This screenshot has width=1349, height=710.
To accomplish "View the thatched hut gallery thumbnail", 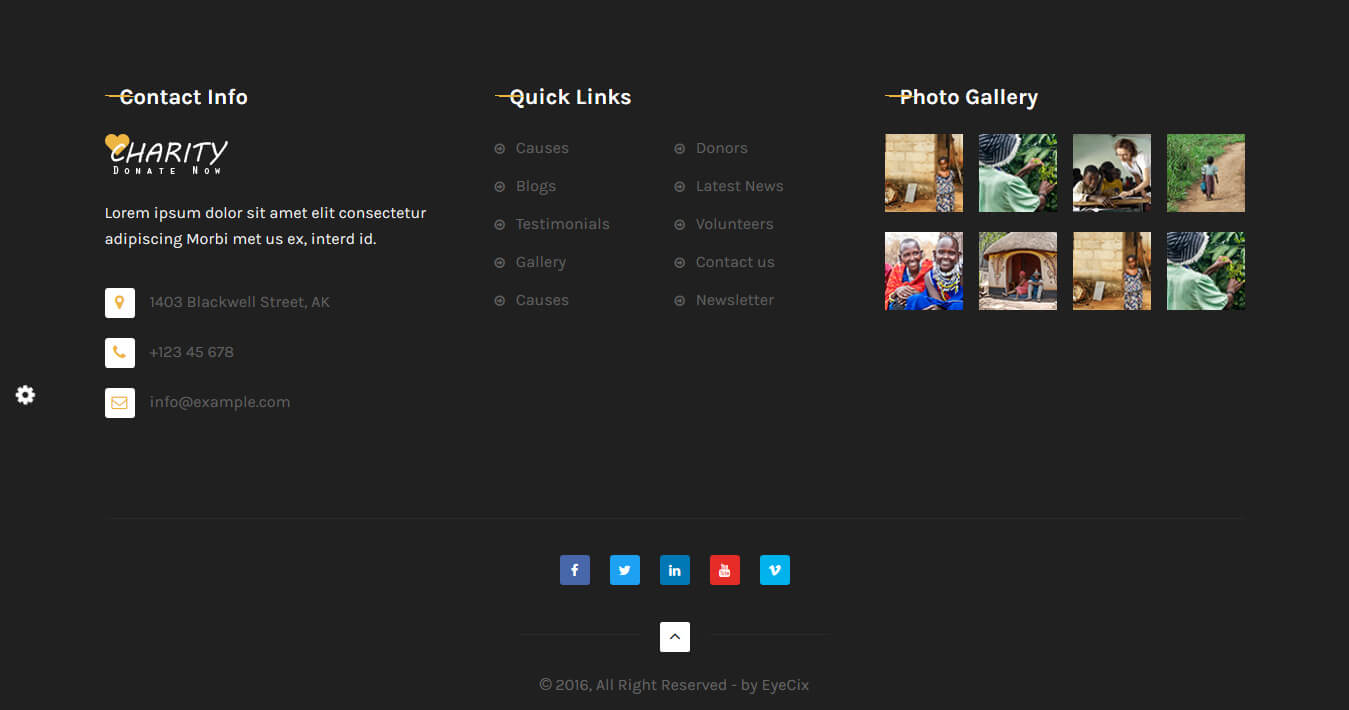I will click(1017, 271).
